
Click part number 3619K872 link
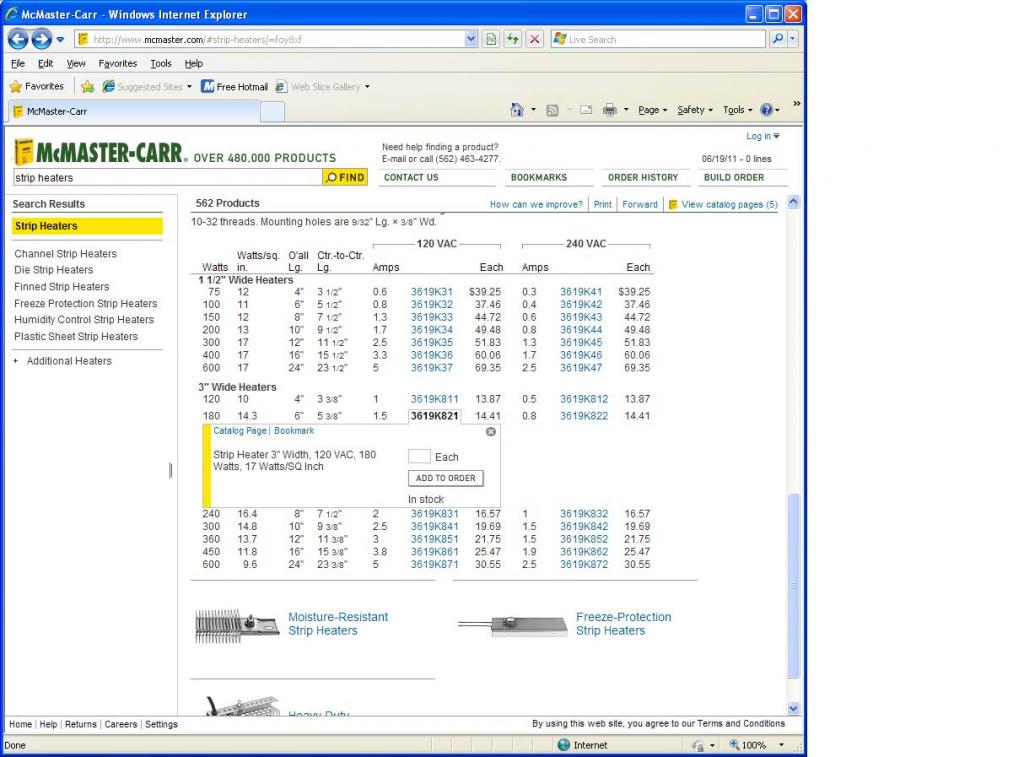pos(583,564)
